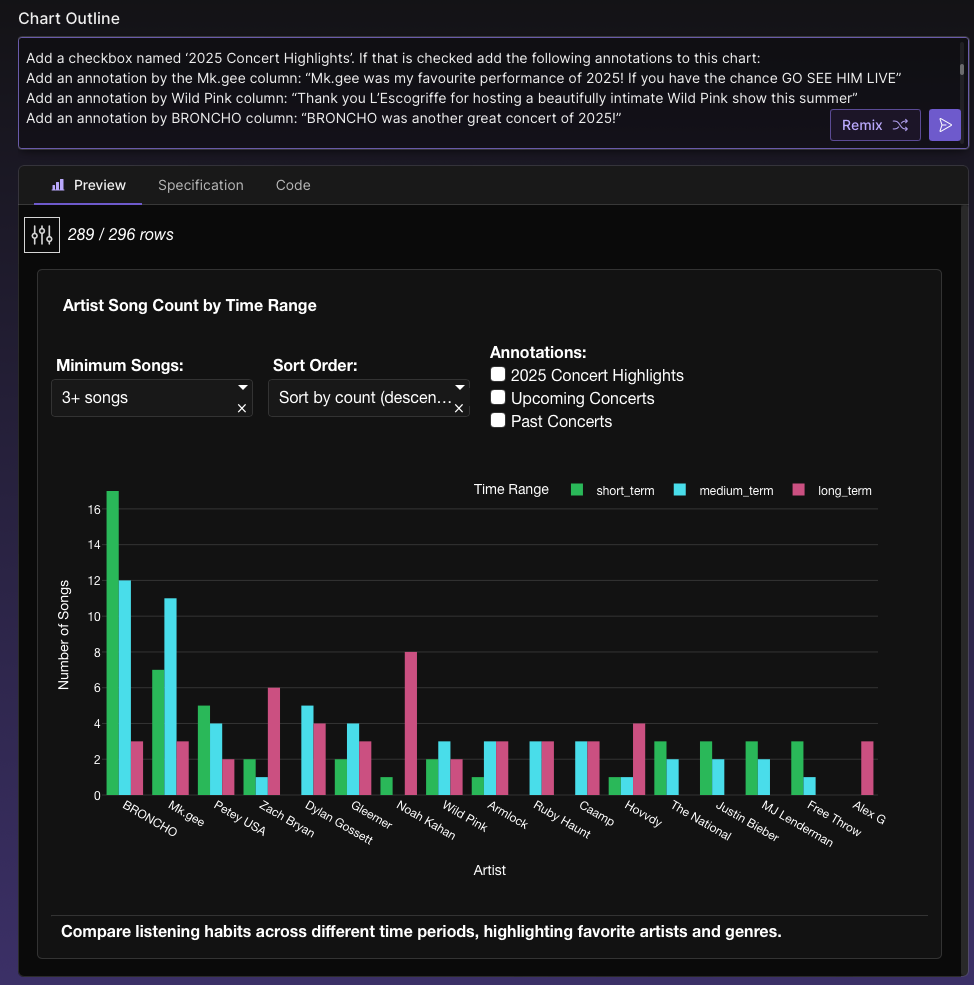Expand the Minimum Songs dropdown arrow
This screenshot has width=974, height=985.
[x=243, y=388]
